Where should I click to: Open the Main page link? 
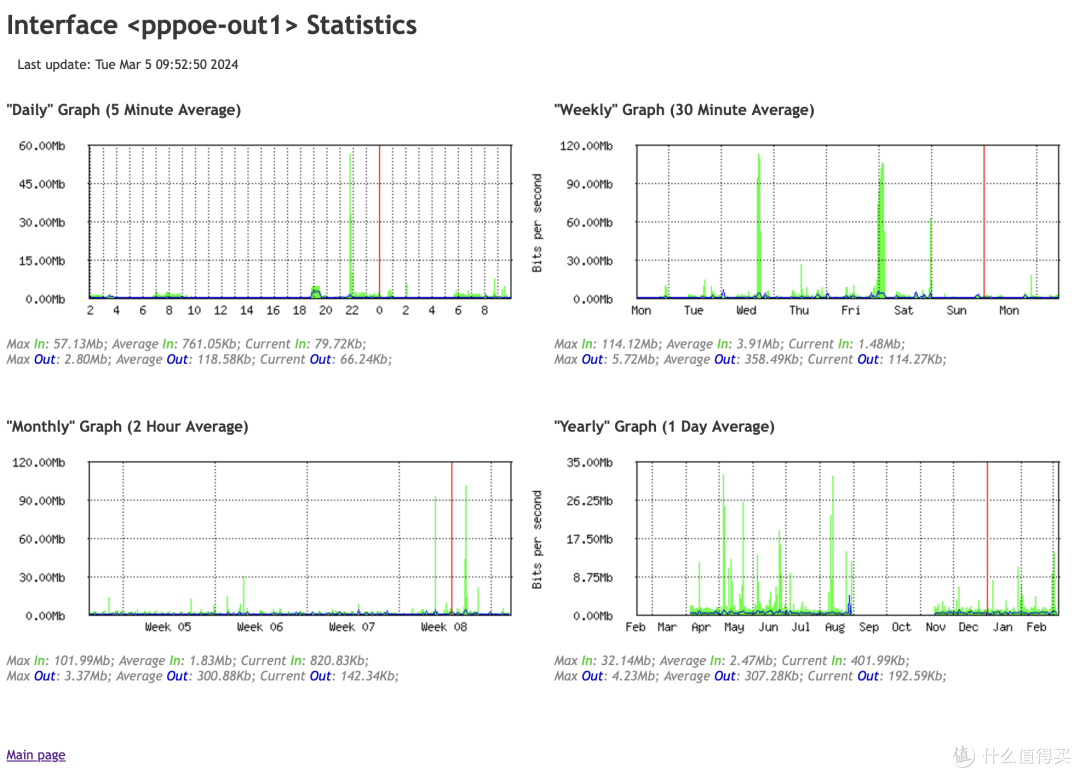point(36,755)
